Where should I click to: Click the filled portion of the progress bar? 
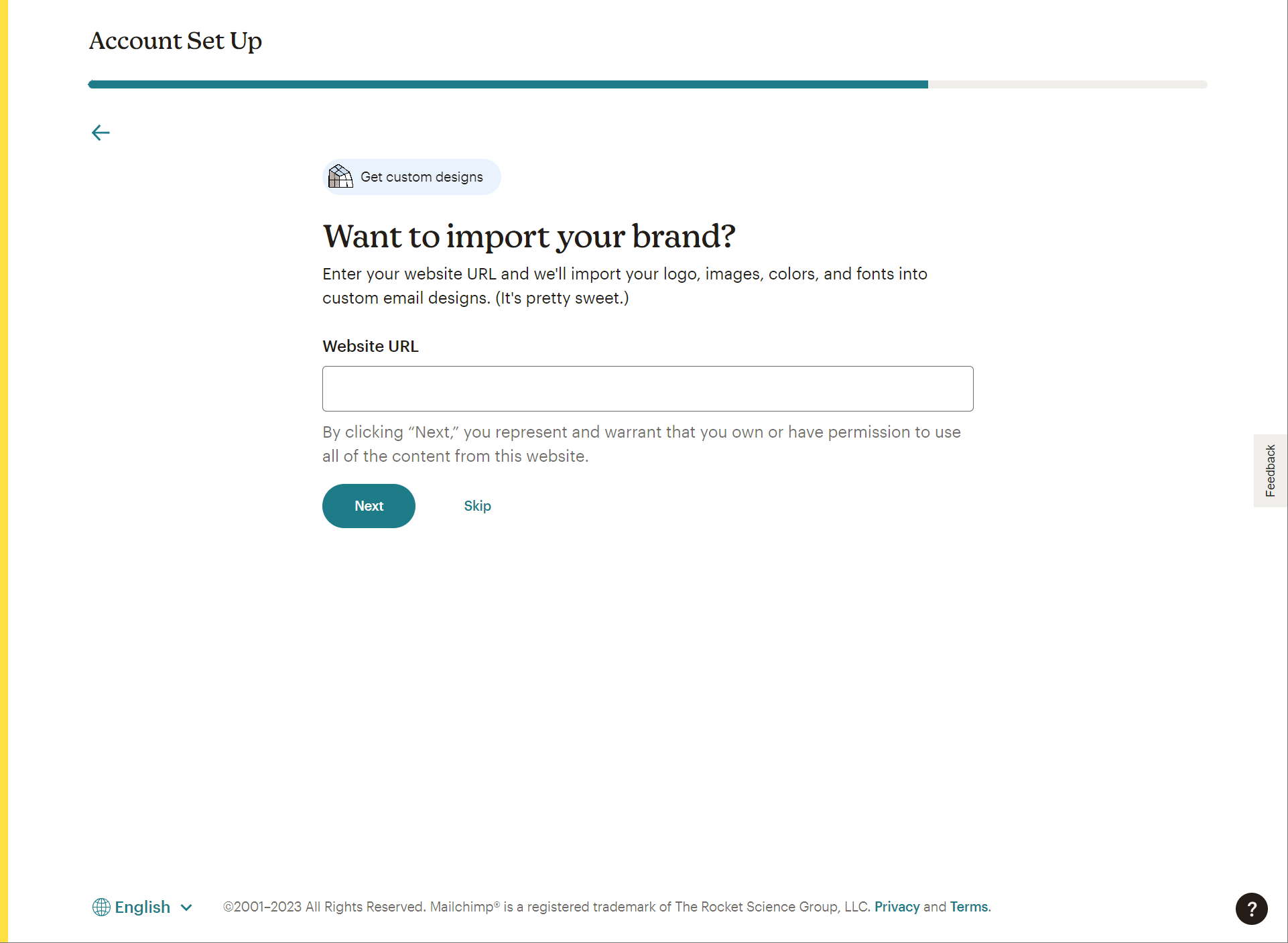pos(507,84)
